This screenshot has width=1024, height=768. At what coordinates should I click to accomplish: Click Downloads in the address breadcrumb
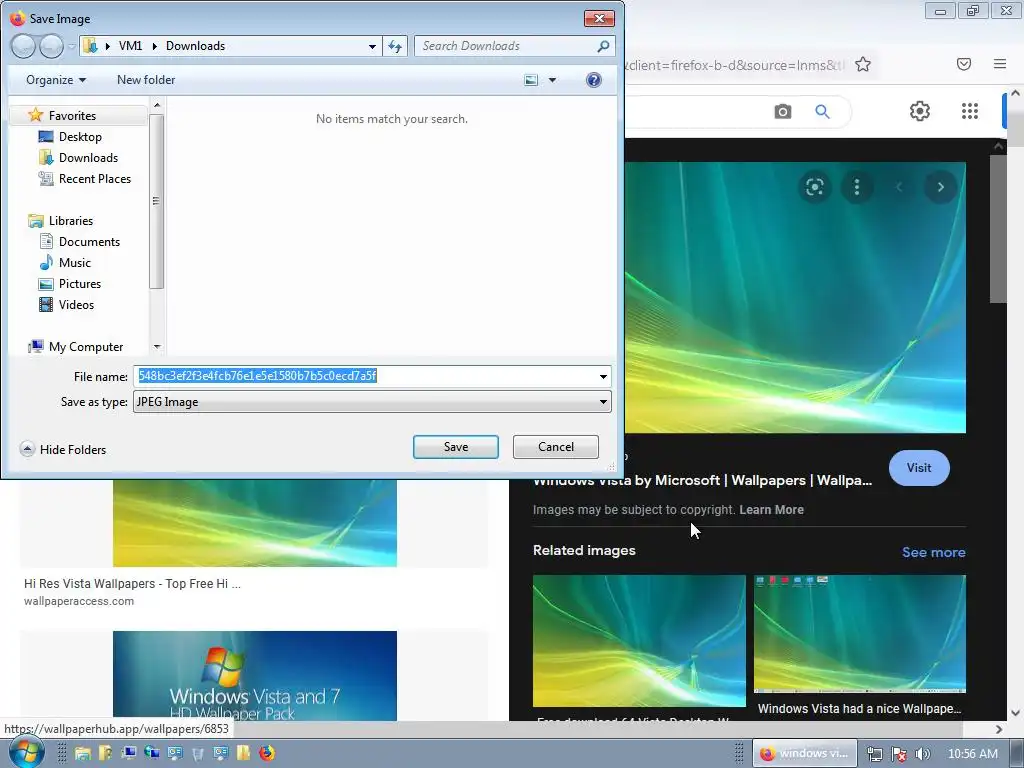point(195,46)
